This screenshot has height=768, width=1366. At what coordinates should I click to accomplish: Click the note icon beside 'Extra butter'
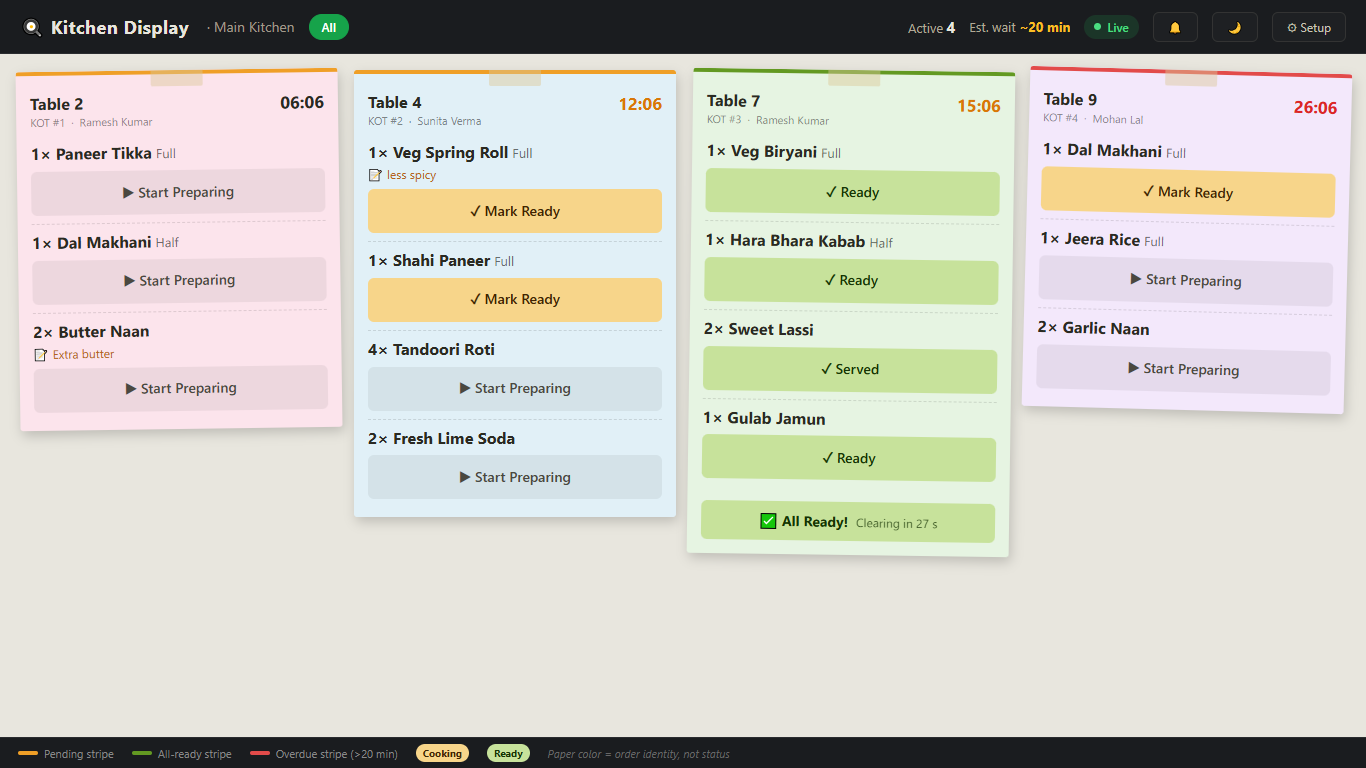pyautogui.click(x=40, y=355)
